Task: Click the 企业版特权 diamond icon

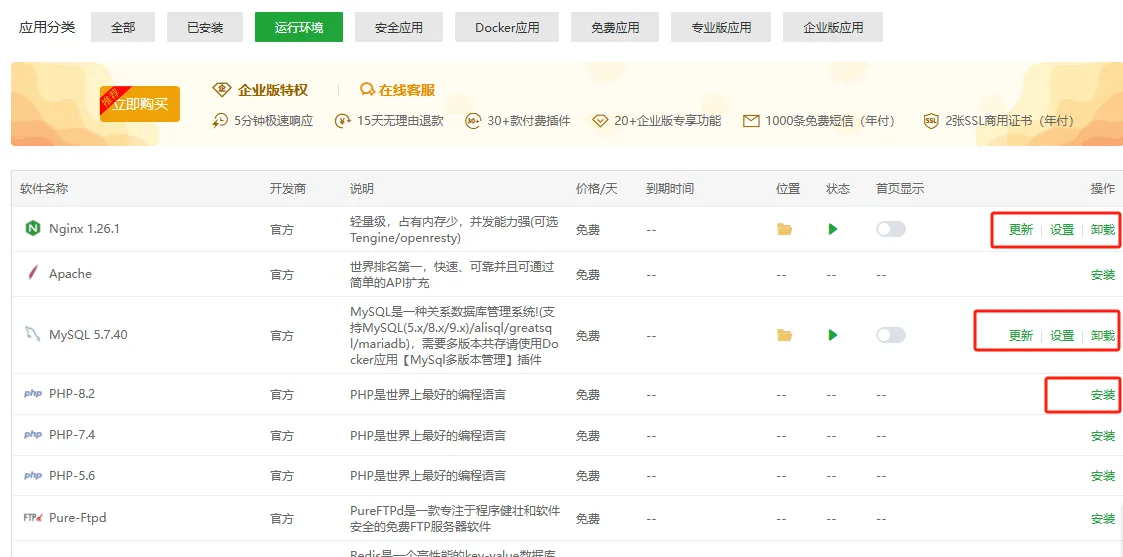Action: 222,89
